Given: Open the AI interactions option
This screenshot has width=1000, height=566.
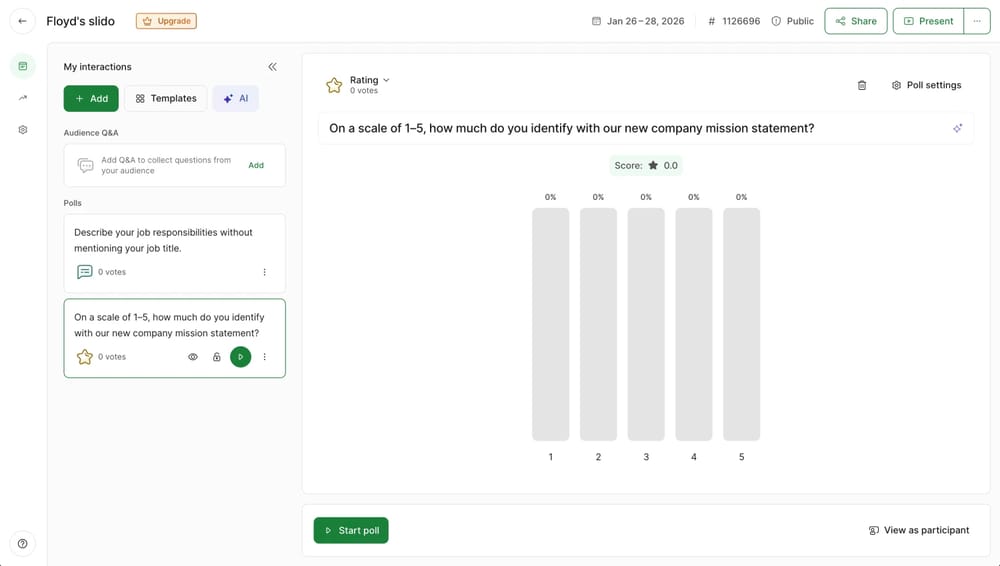Looking at the screenshot, I should (236, 99).
